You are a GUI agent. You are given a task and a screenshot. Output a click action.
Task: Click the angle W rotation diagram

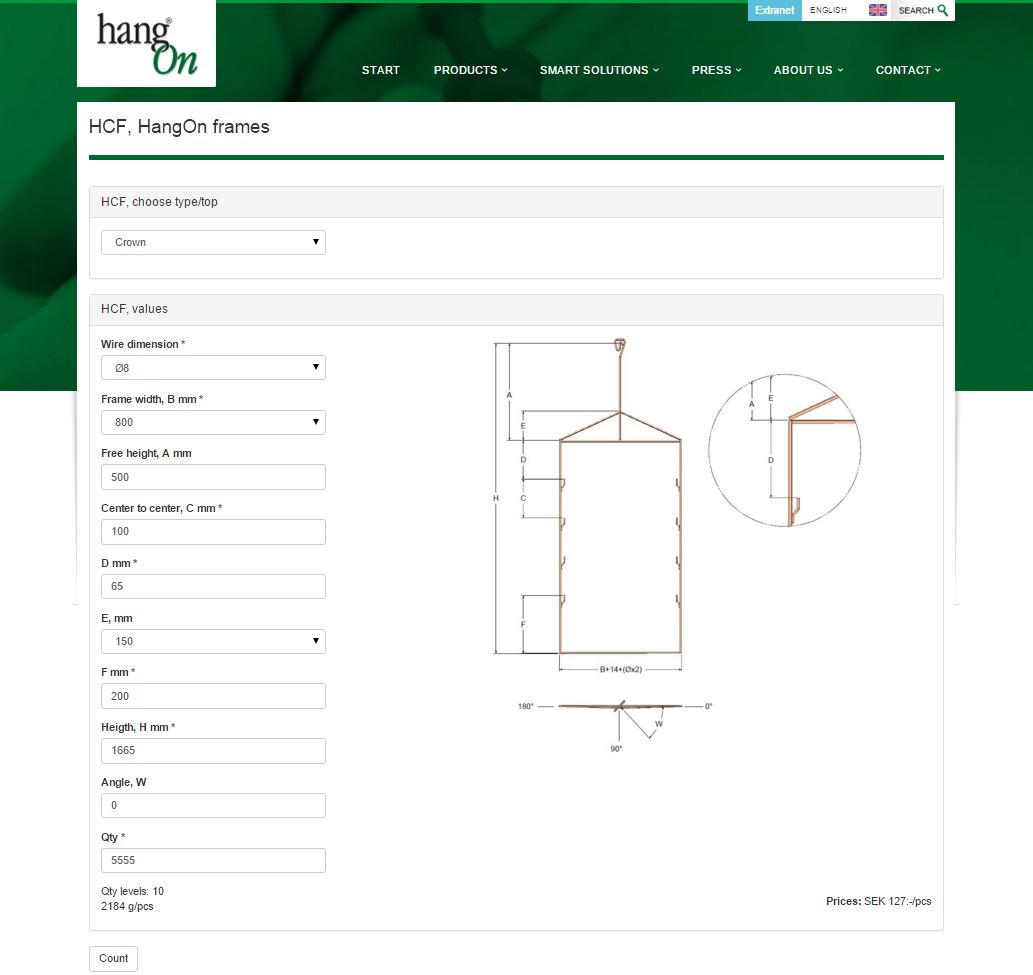(615, 725)
